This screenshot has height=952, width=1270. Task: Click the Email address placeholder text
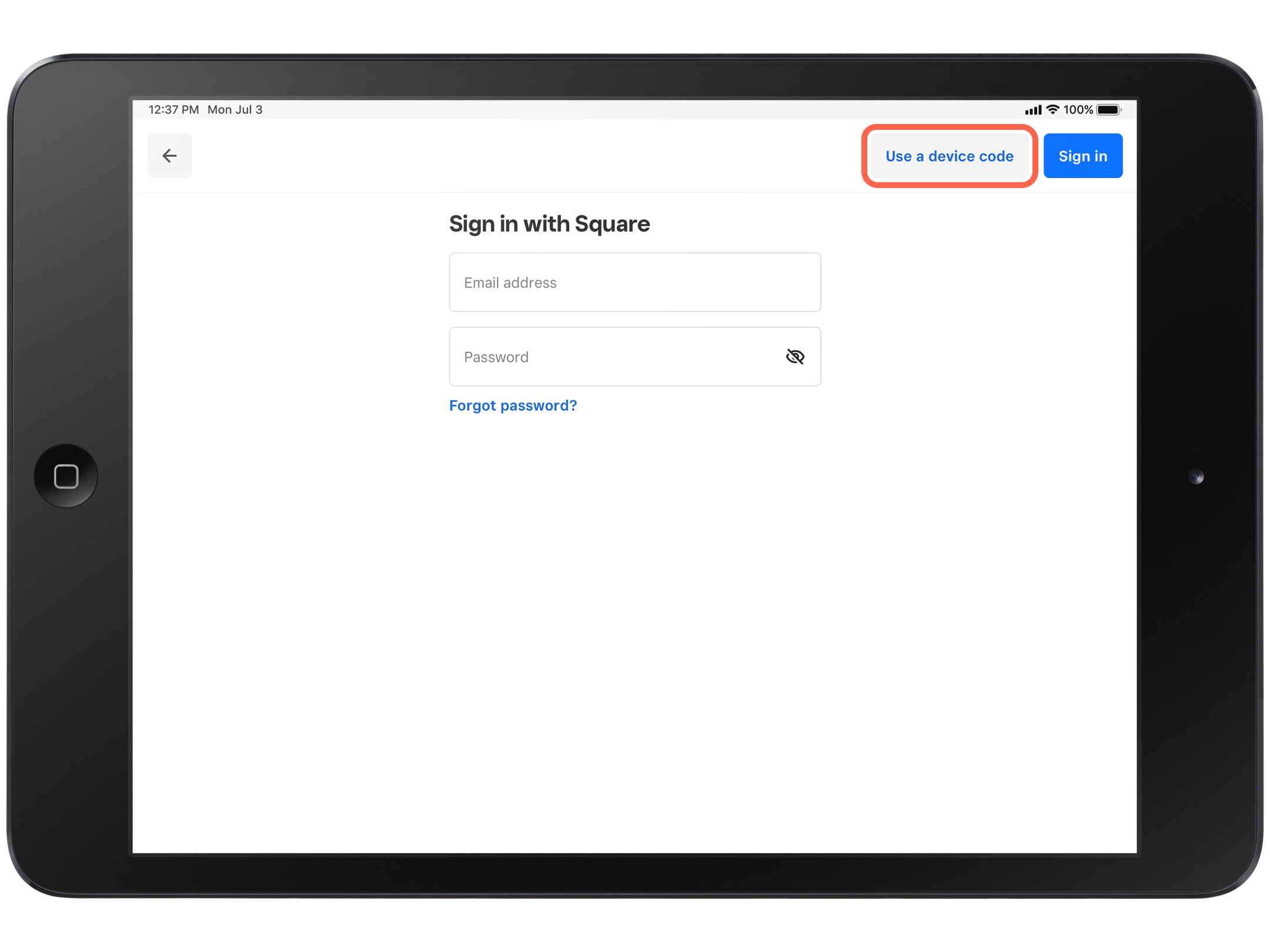pos(510,283)
